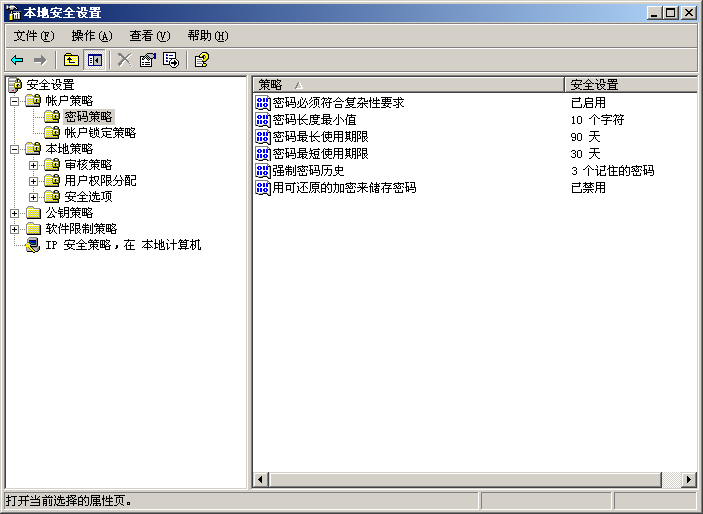Select the 密码最短使用期限 policy text
The height and width of the screenshot is (514, 703).
(321, 154)
